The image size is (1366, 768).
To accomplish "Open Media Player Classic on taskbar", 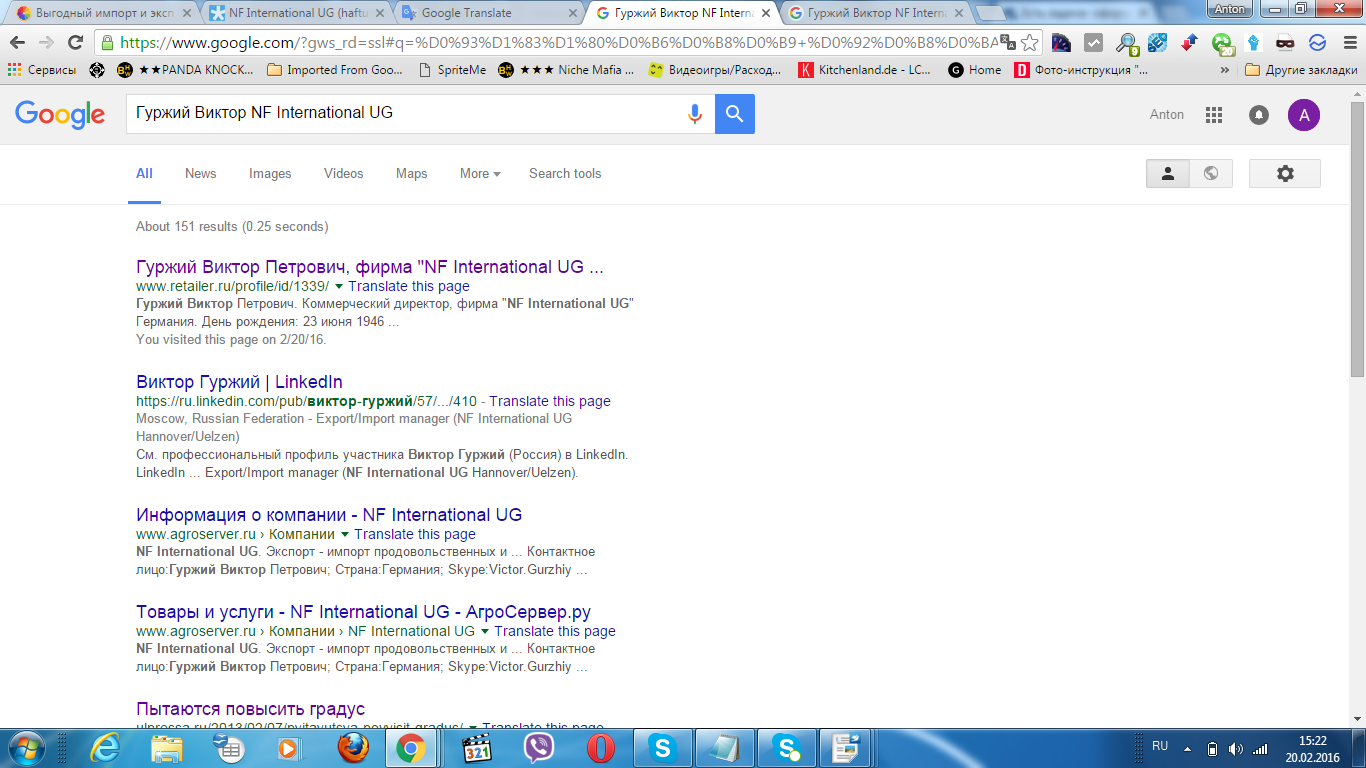I will (x=477, y=748).
